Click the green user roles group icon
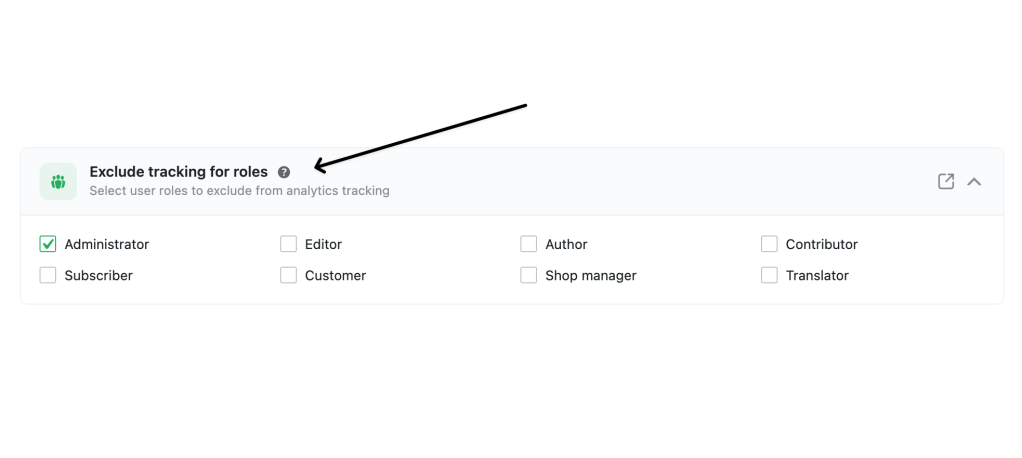This screenshot has height=458, width=1022. pos(58,181)
